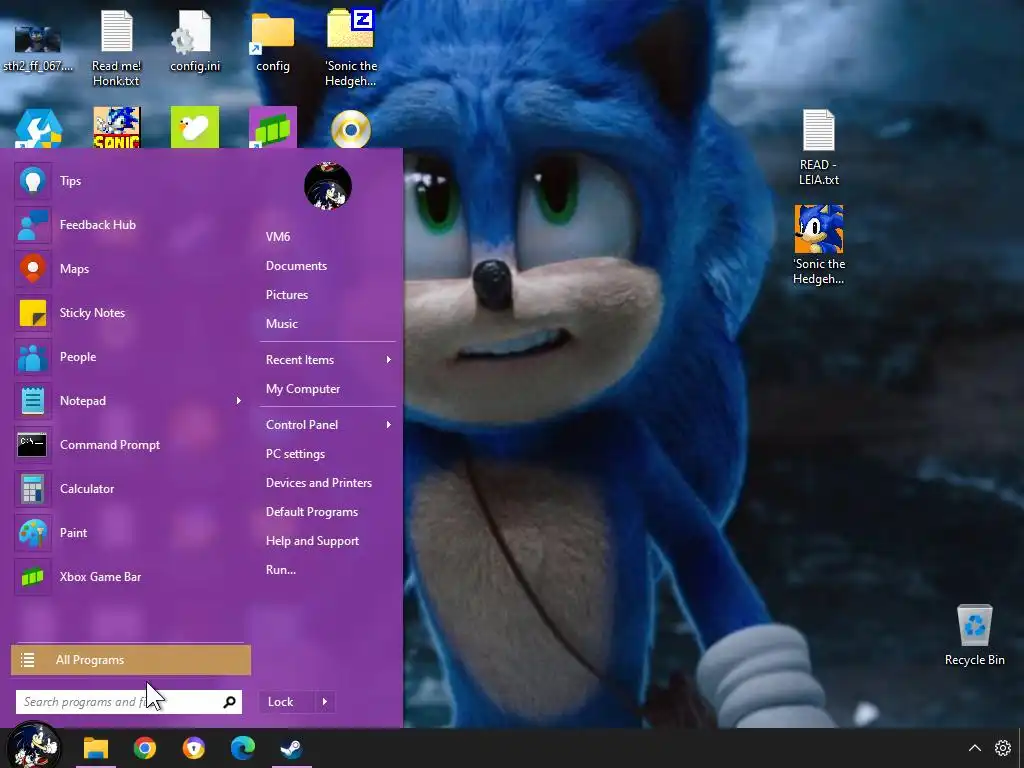Open PC settings from the Start menu
1024x768 pixels.
295,454
